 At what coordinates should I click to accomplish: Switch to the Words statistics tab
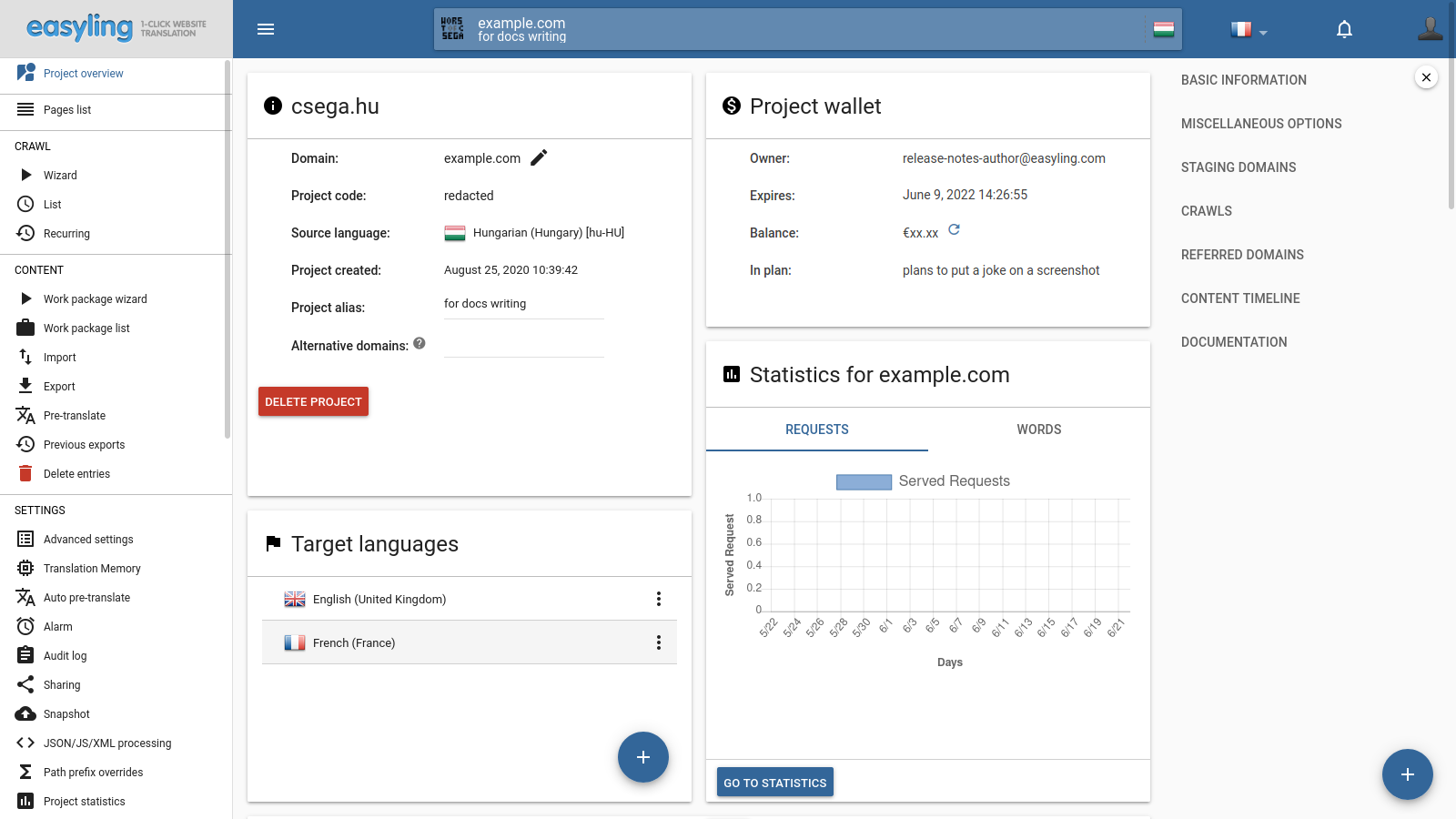[1038, 430]
